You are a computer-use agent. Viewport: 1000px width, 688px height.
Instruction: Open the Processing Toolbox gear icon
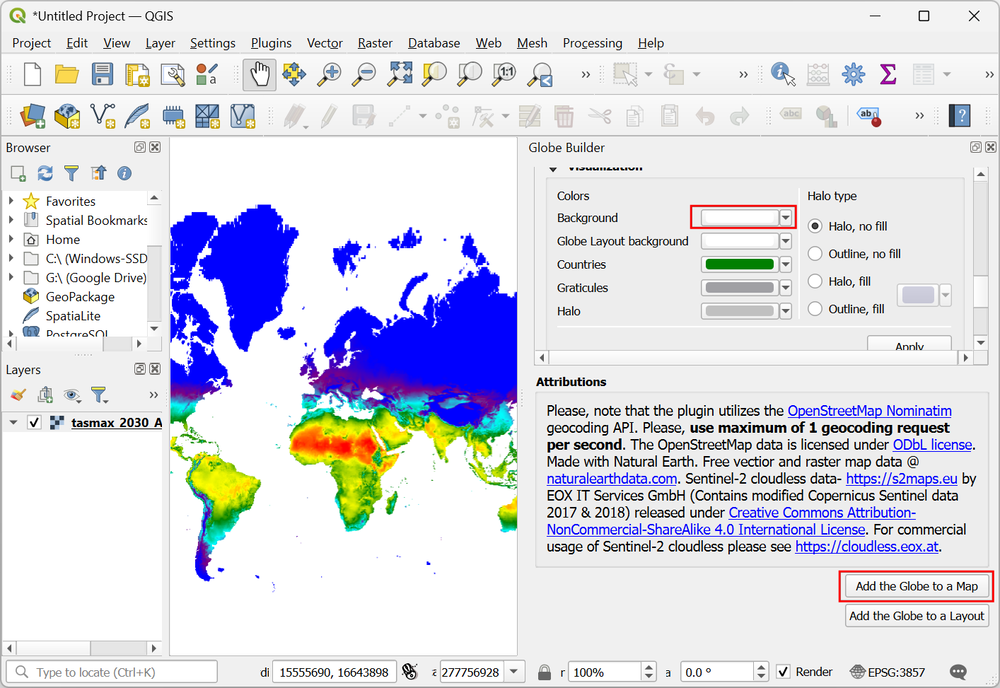click(x=853, y=74)
